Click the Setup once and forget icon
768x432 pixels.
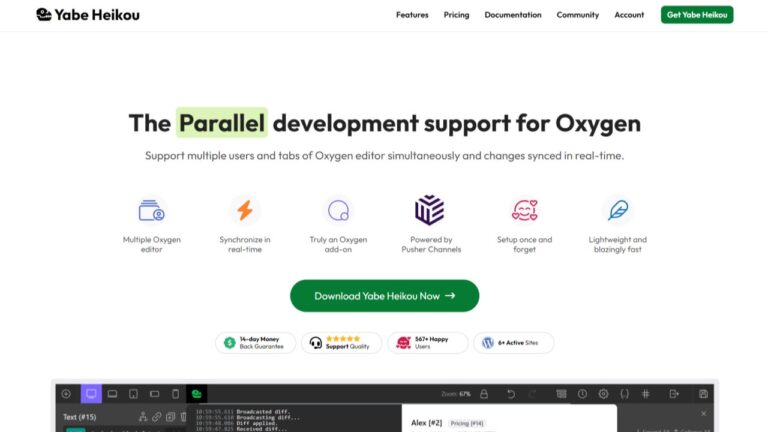click(x=524, y=210)
